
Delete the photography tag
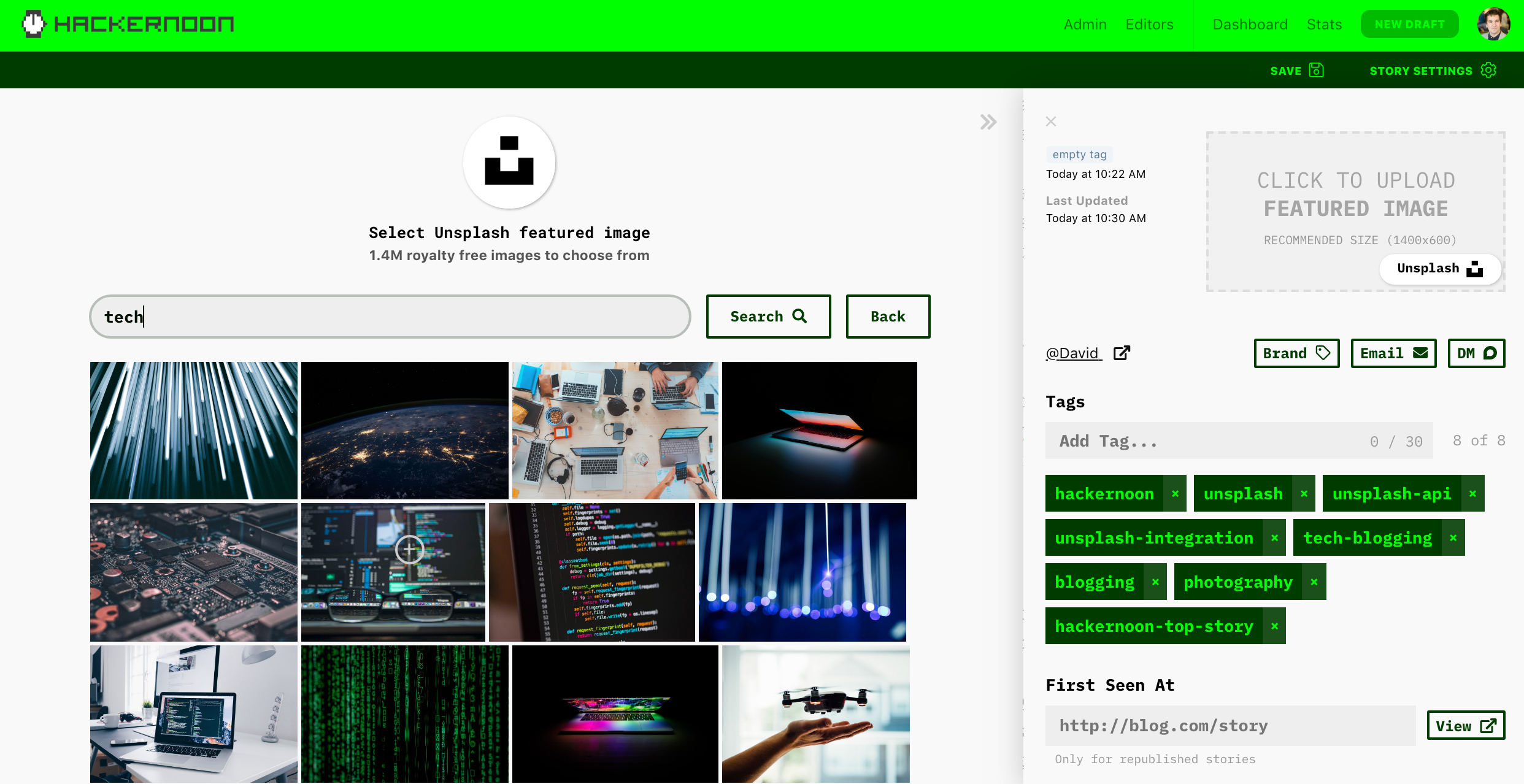1314,582
